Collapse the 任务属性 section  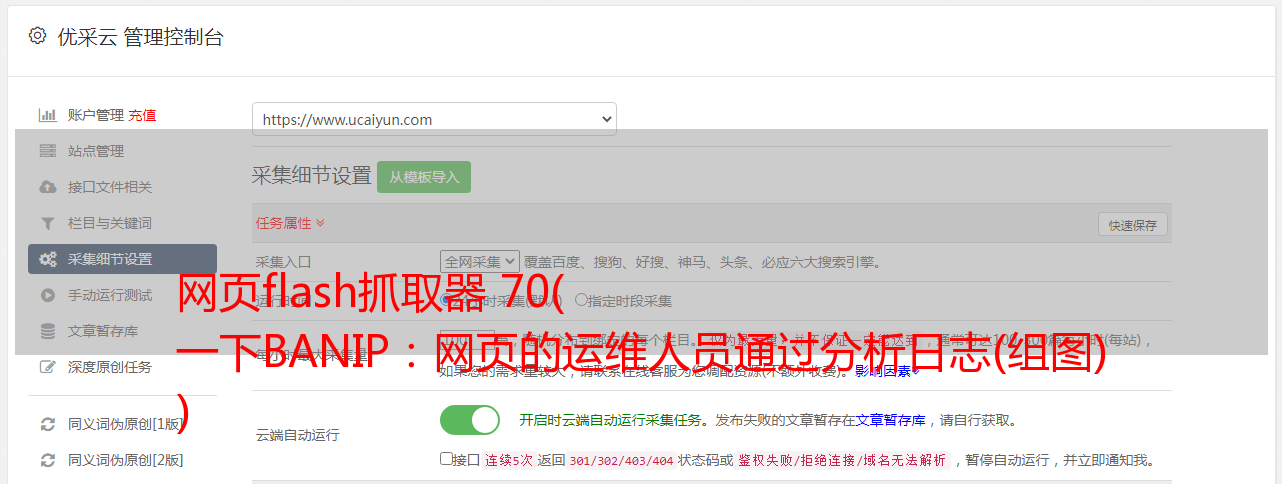tap(290, 223)
